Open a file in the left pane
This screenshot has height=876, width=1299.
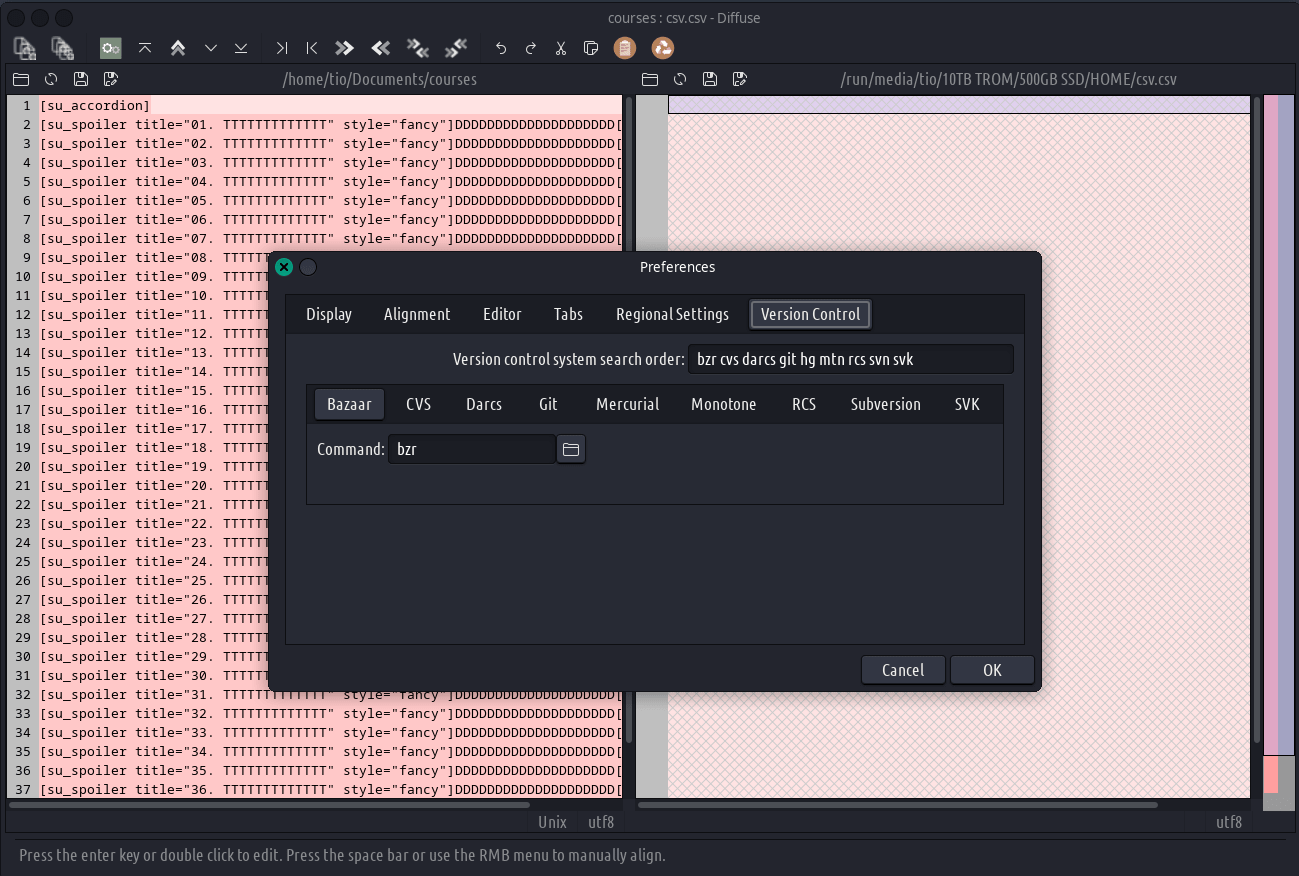coord(20,79)
